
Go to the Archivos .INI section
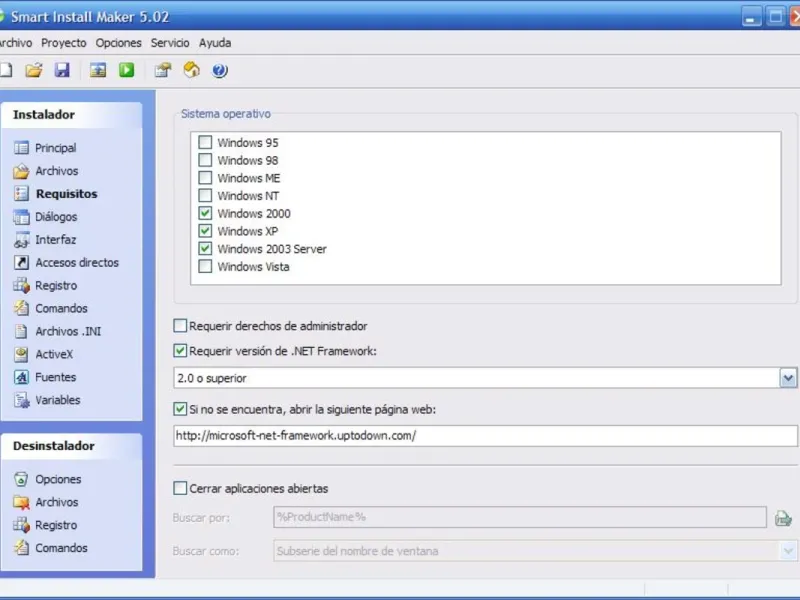point(68,331)
